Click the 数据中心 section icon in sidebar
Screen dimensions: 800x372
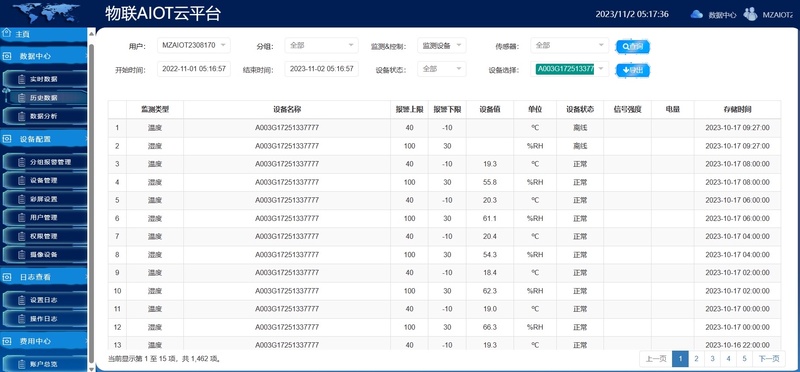[7, 56]
